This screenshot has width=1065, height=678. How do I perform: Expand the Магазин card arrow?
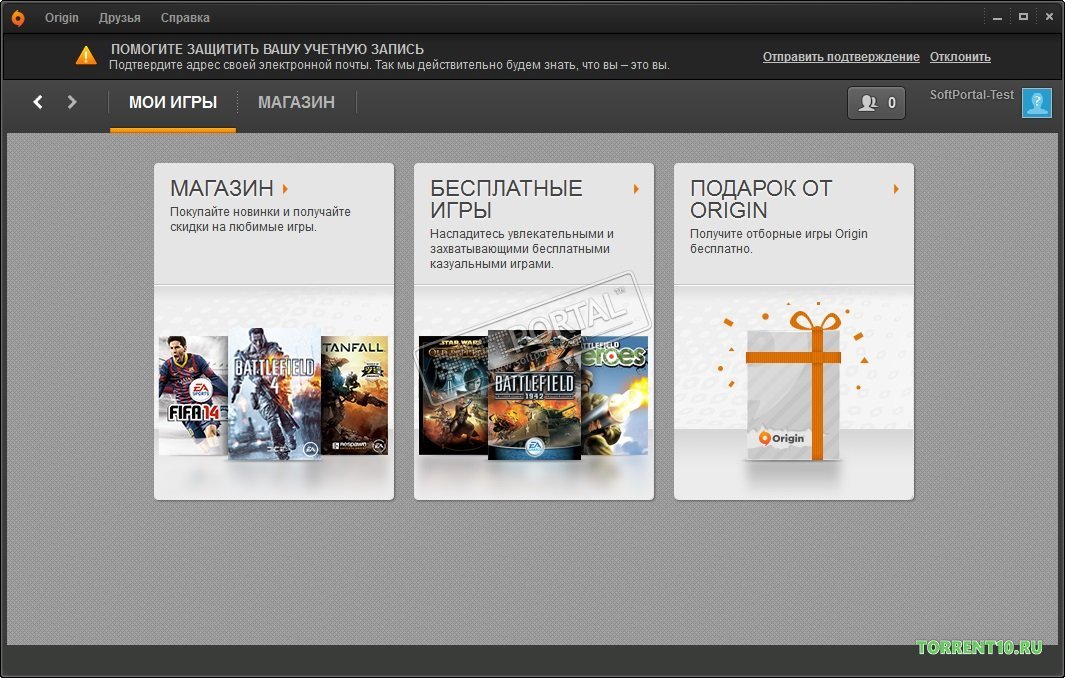click(x=285, y=188)
